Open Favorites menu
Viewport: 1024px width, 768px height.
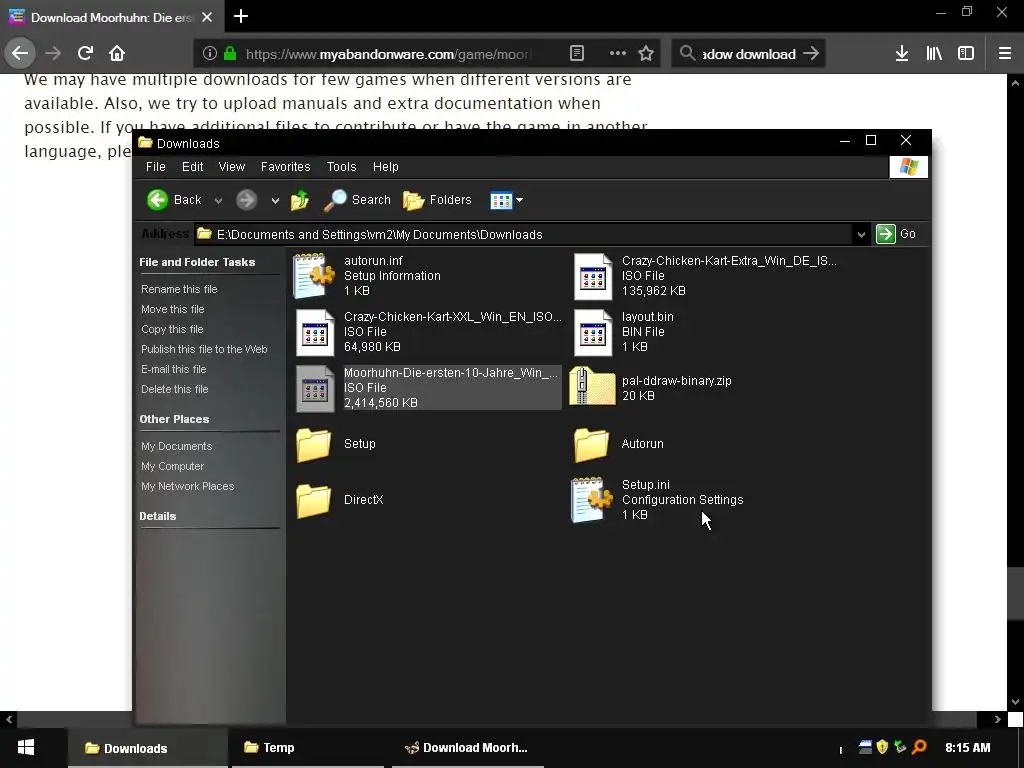tap(285, 167)
